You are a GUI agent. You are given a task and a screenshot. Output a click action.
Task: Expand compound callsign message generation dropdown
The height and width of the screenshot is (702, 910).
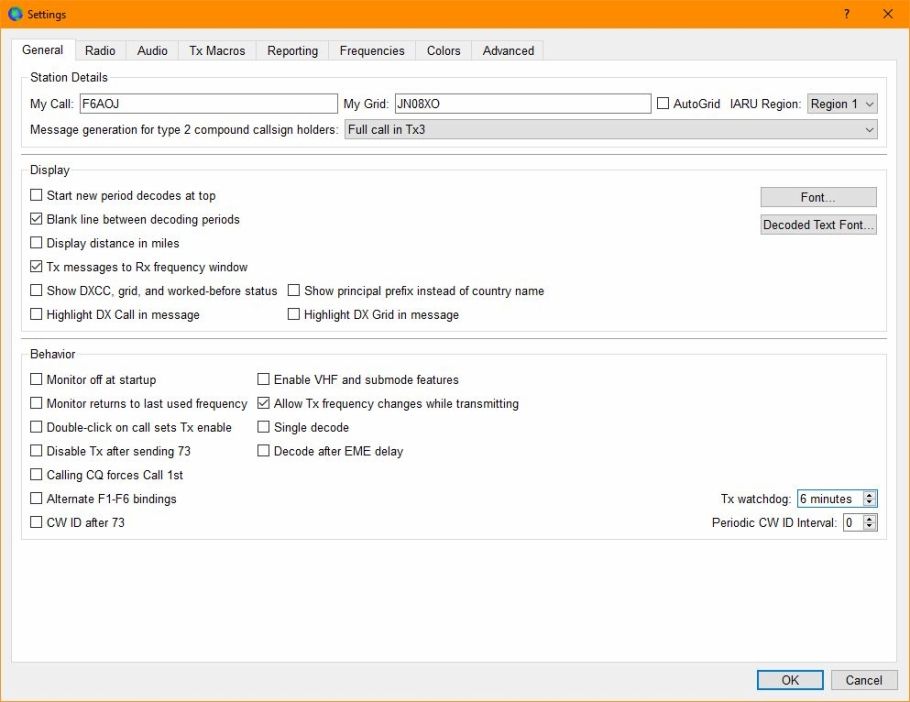coord(610,130)
